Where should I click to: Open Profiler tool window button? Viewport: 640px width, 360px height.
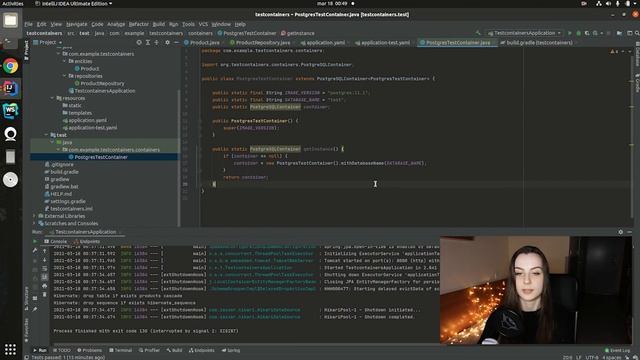(x=149, y=350)
